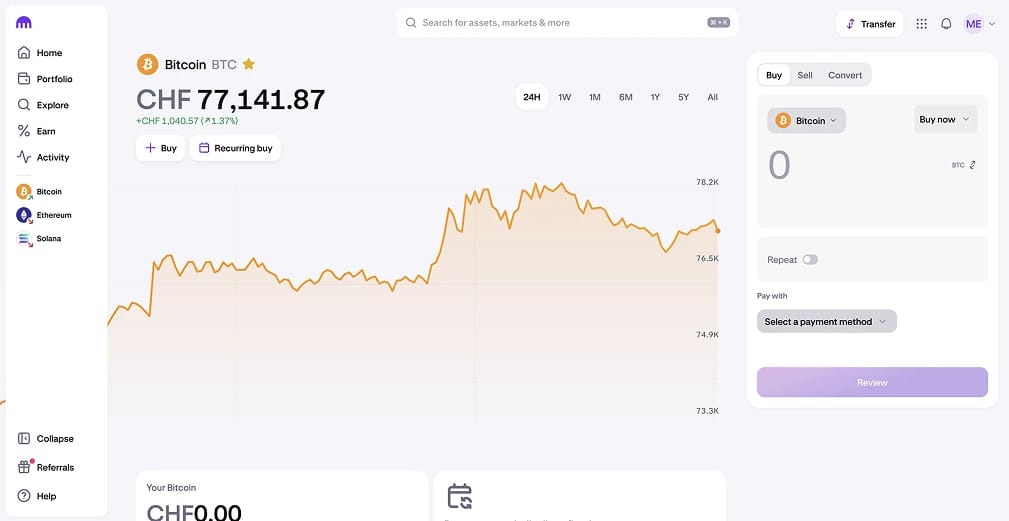Image resolution: width=1009 pixels, height=521 pixels.
Task: Click the Kraken logo icon
Action: 24,23
